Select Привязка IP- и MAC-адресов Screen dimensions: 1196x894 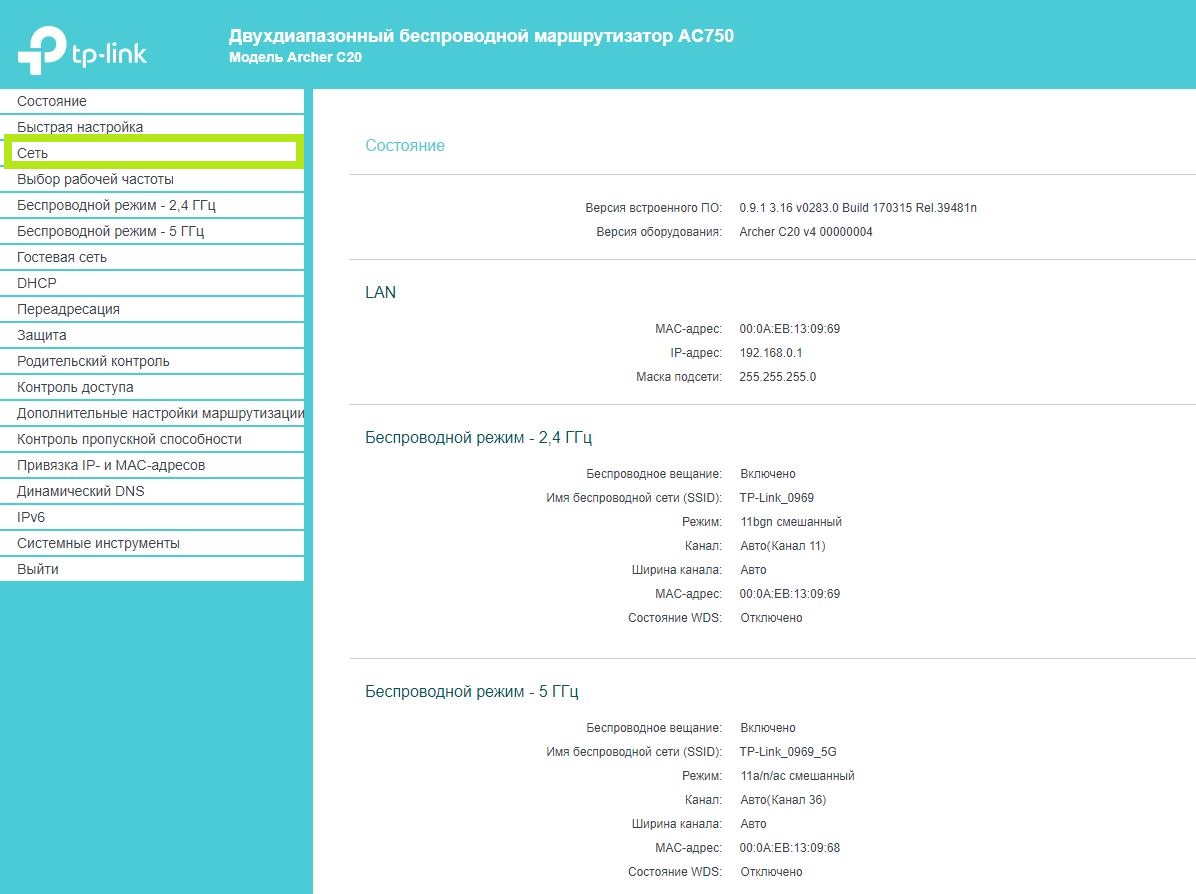pyautogui.click(x=111, y=465)
